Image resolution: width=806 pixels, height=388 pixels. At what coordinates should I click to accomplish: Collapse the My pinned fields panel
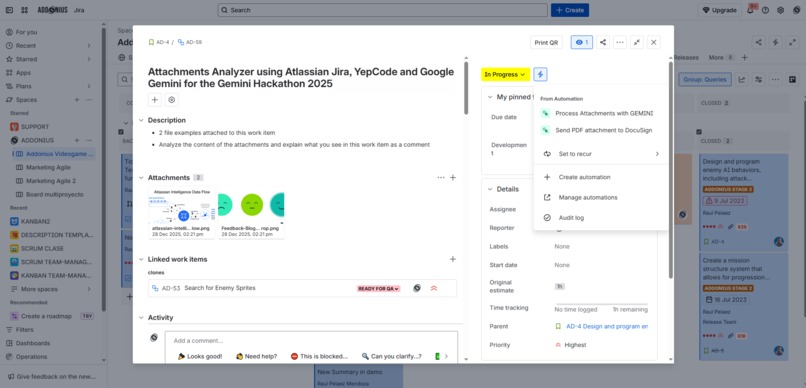click(490, 97)
